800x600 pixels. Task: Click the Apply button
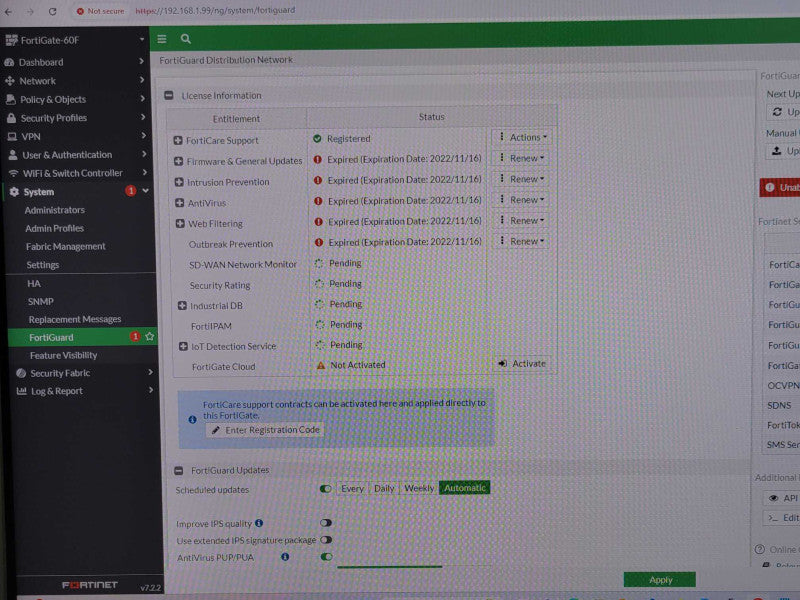tap(660, 580)
